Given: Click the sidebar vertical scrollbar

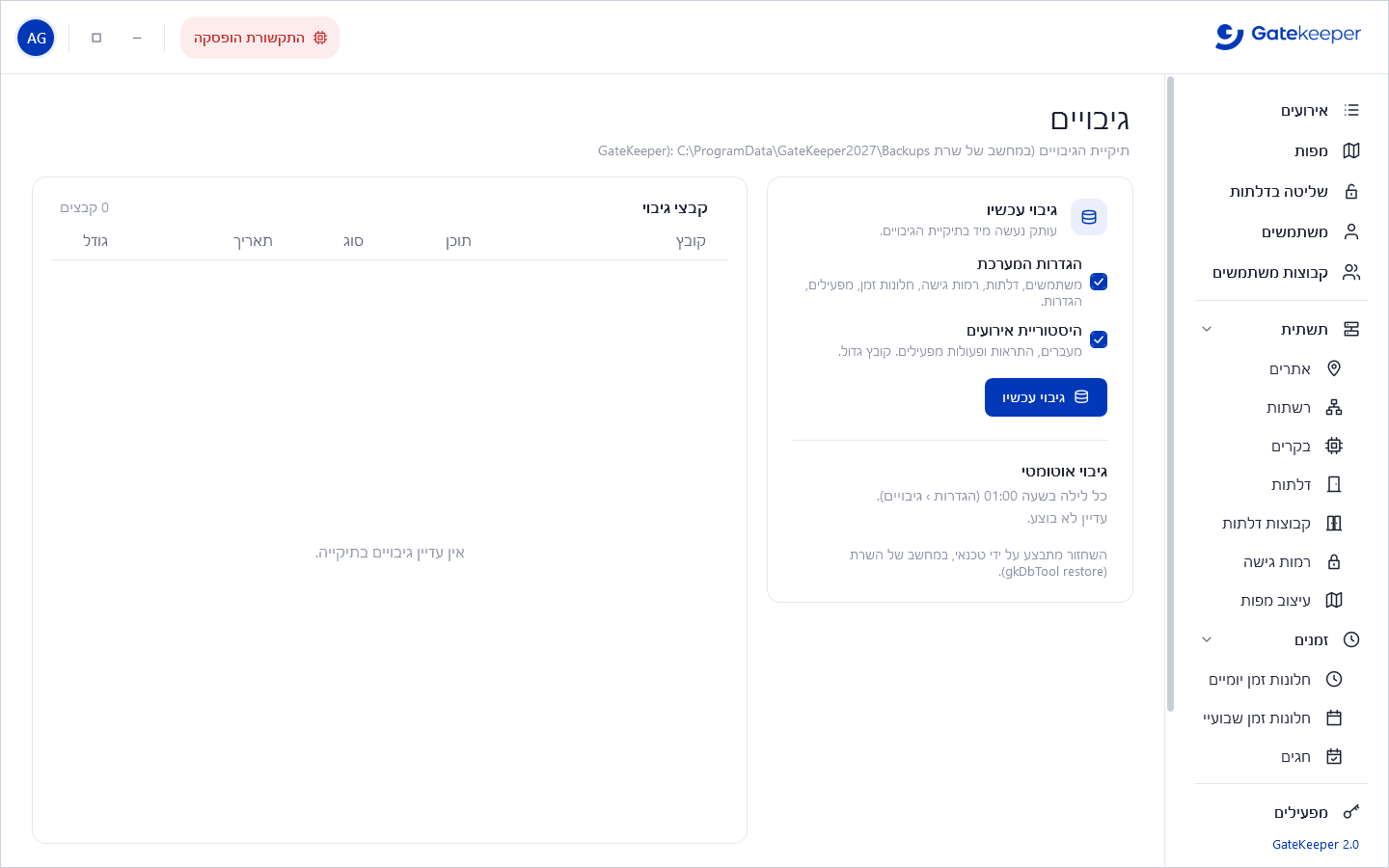Looking at the screenshot, I should click(1171, 393).
